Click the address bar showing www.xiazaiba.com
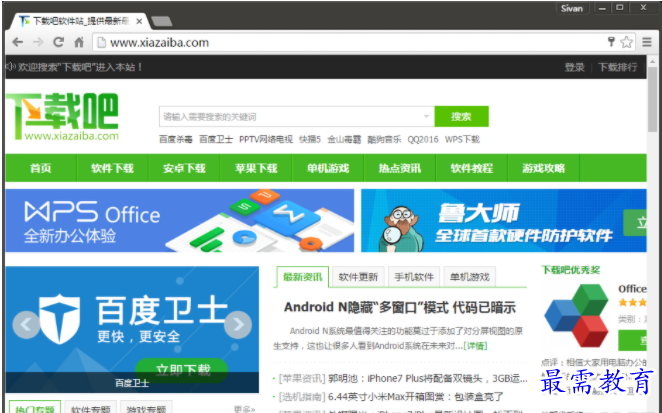 pos(350,43)
